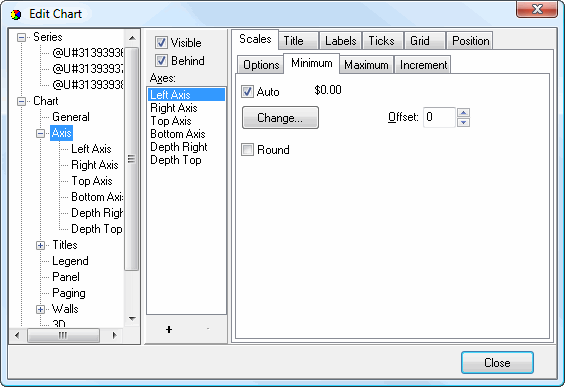This screenshot has height=387, width=565.
Task: Enable the Round checkbox
Action: pos(247,150)
